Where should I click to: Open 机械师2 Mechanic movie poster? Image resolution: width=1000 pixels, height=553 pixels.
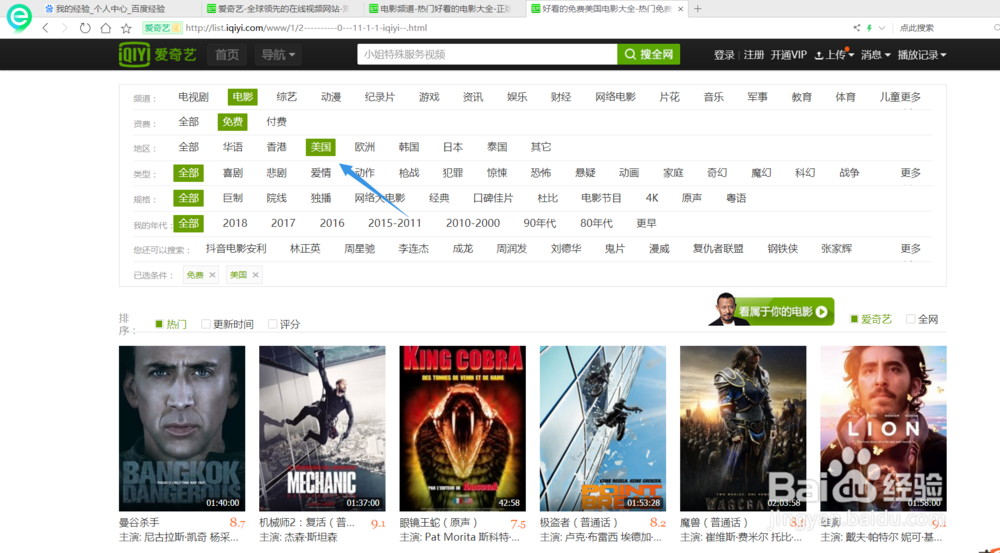click(322, 429)
